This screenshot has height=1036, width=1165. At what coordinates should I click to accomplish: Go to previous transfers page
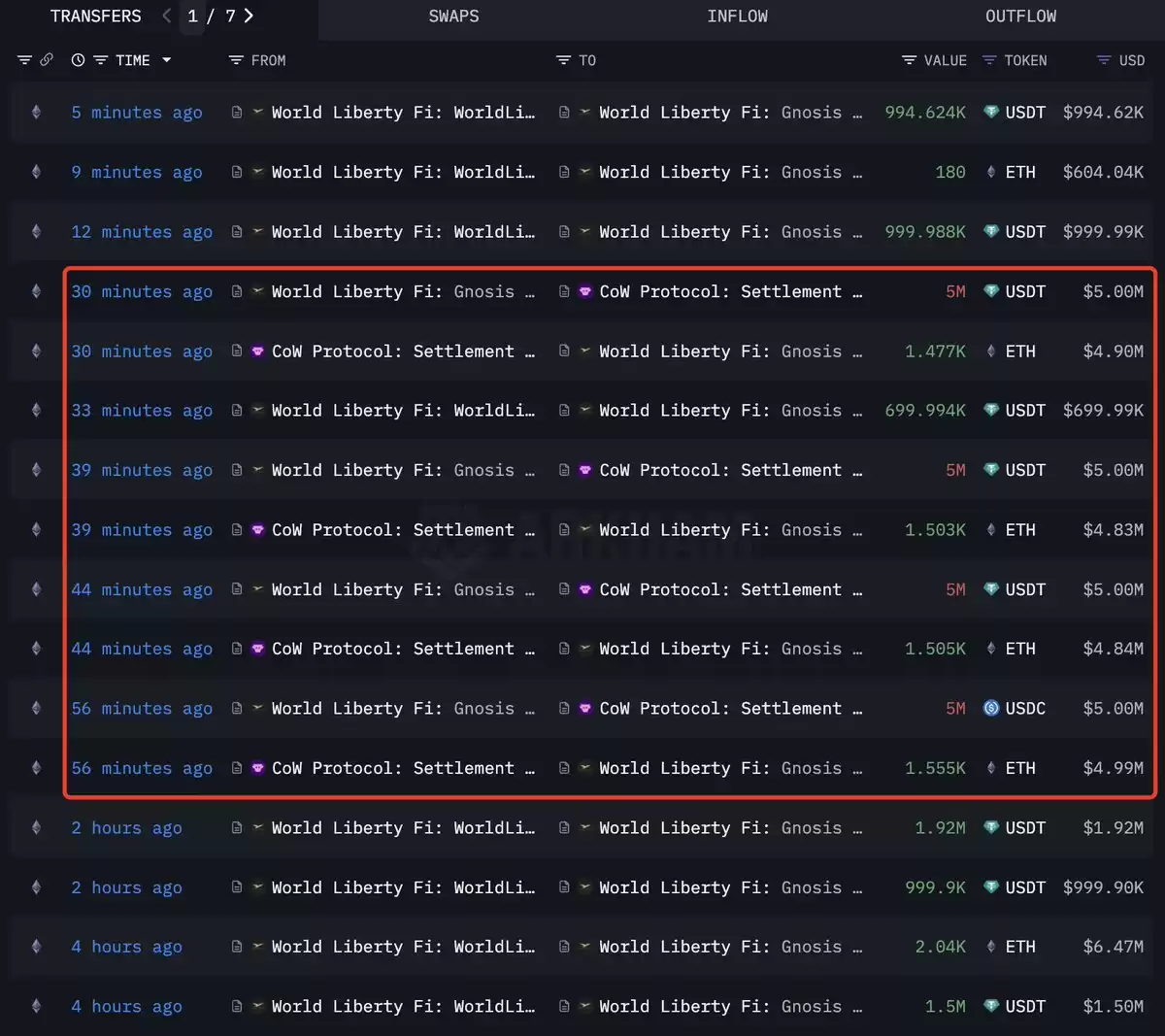167,17
